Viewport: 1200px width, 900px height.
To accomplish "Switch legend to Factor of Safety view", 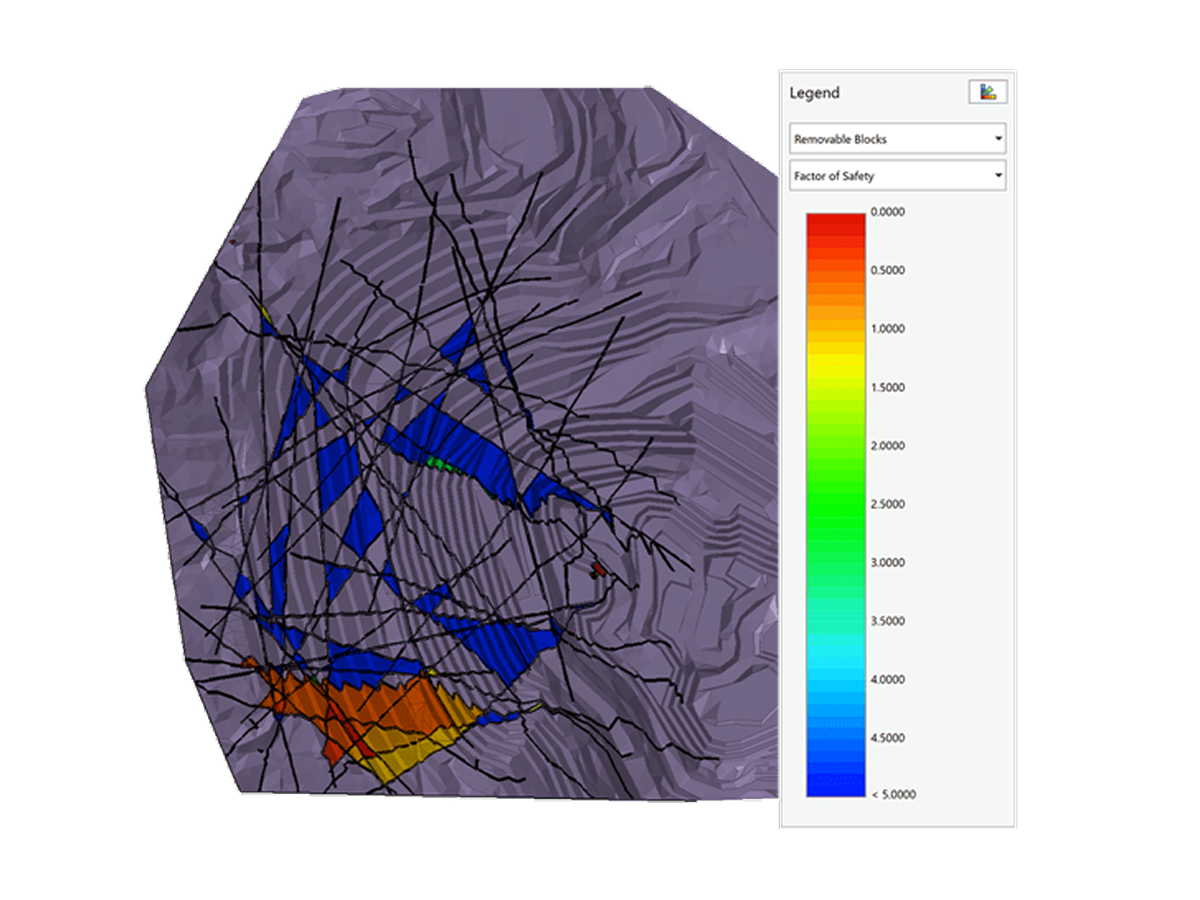I will (897, 175).
